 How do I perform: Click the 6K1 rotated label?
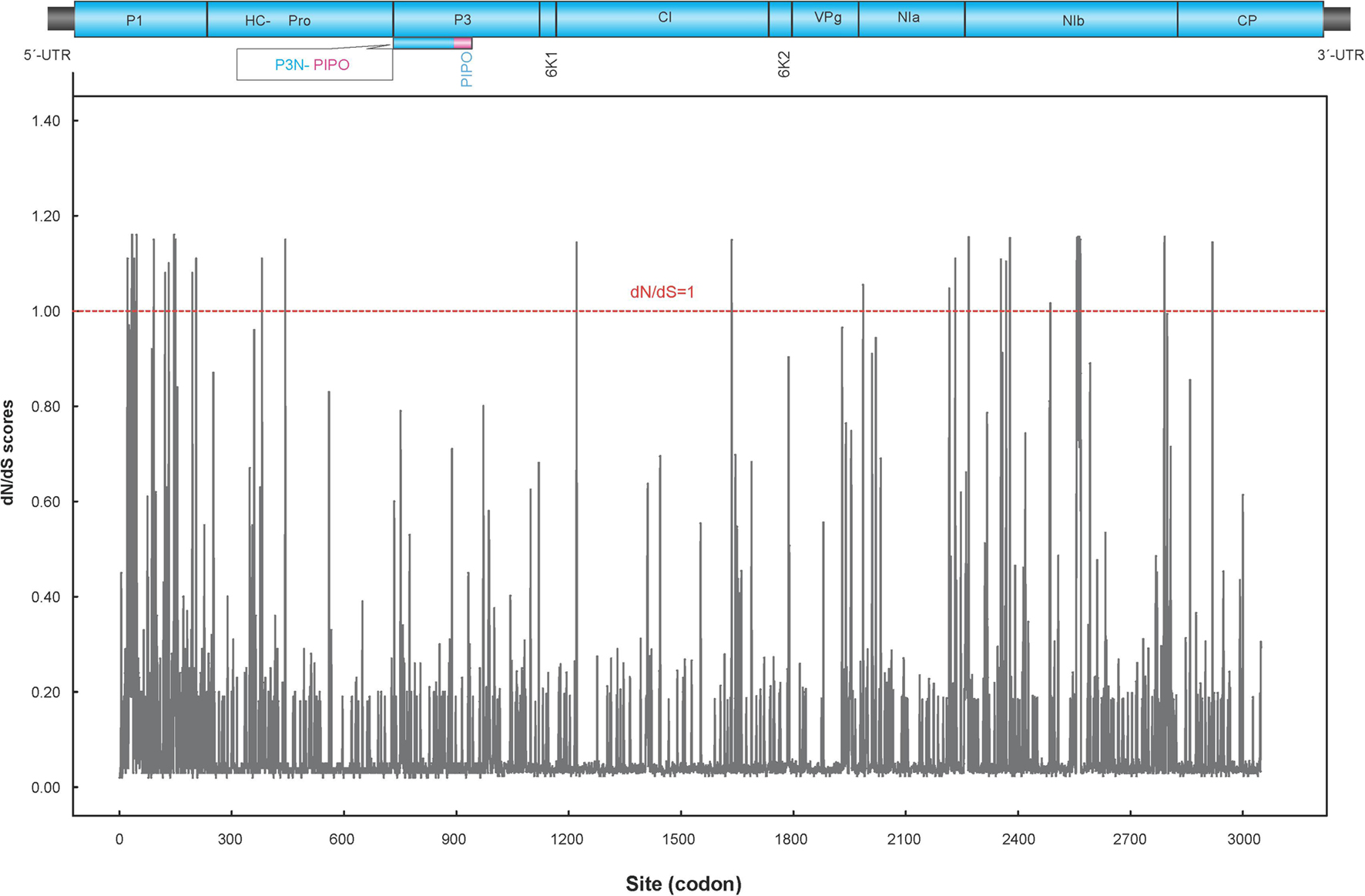pos(552,64)
